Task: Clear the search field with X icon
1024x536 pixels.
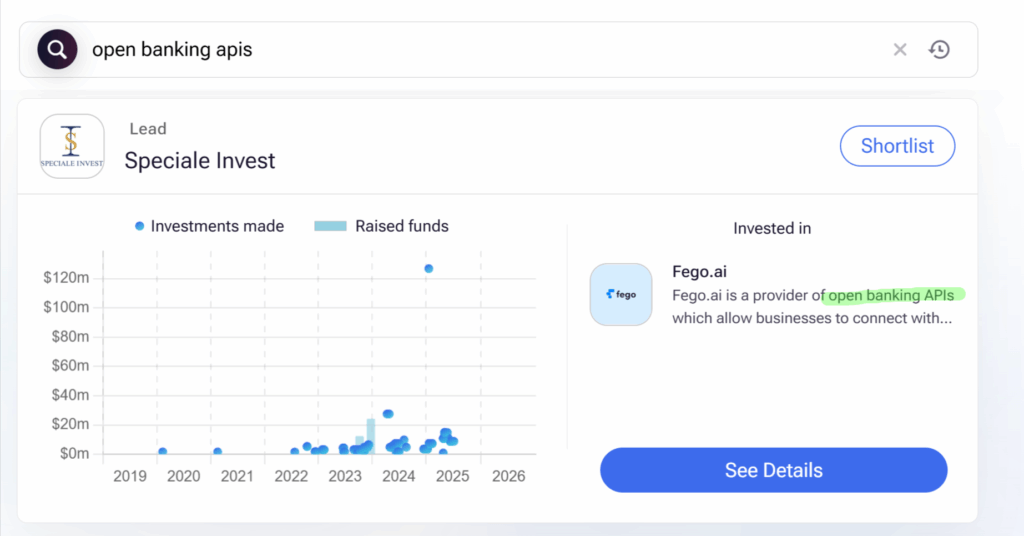Action: tap(900, 50)
